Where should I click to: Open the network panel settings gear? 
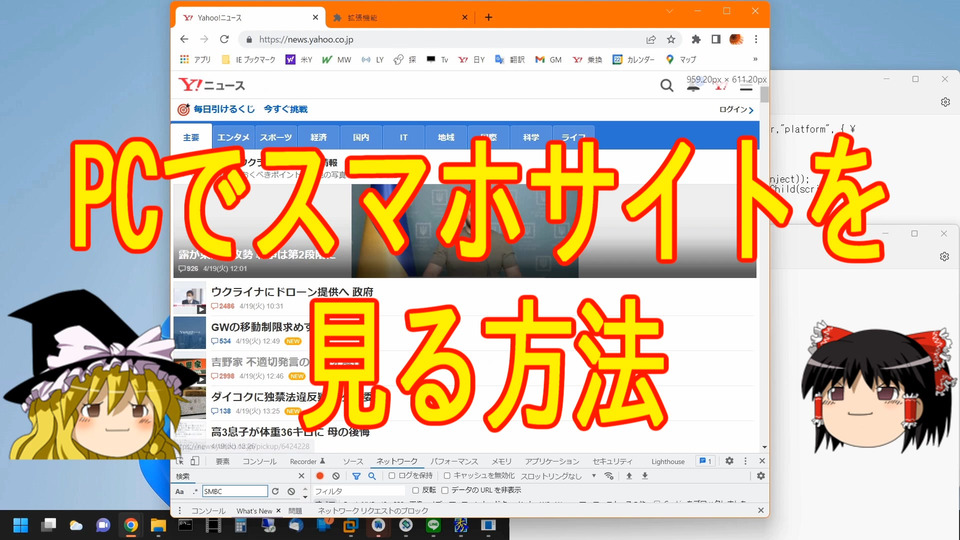(x=761, y=476)
